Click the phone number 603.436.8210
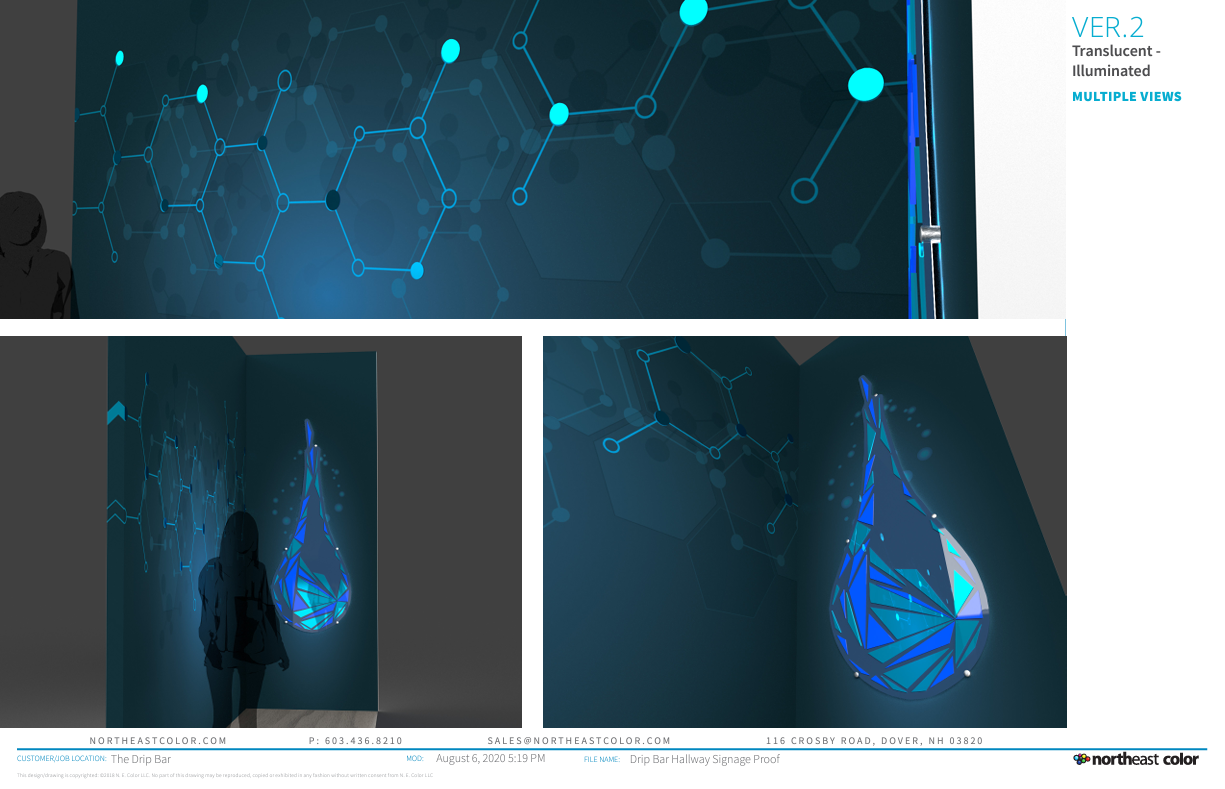 pyautogui.click(x=355, y=741)
